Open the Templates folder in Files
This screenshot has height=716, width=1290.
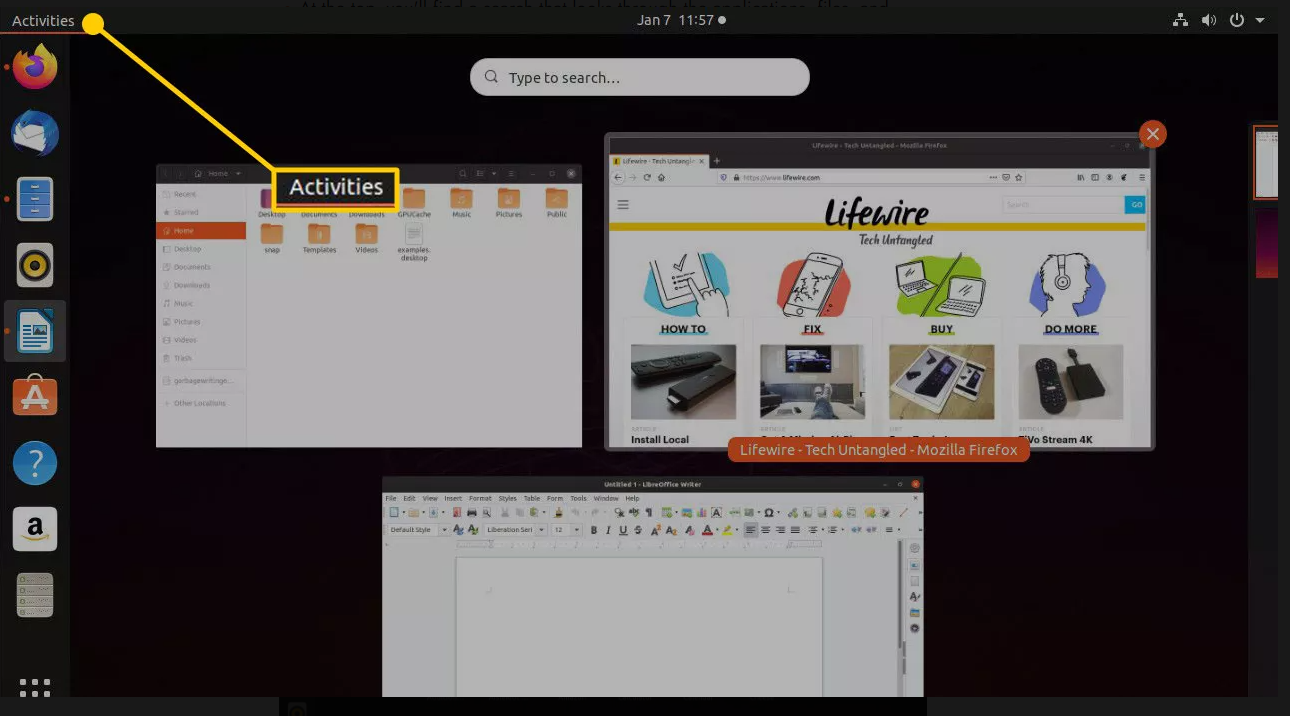pyautogui.click(x=319, y=238)
